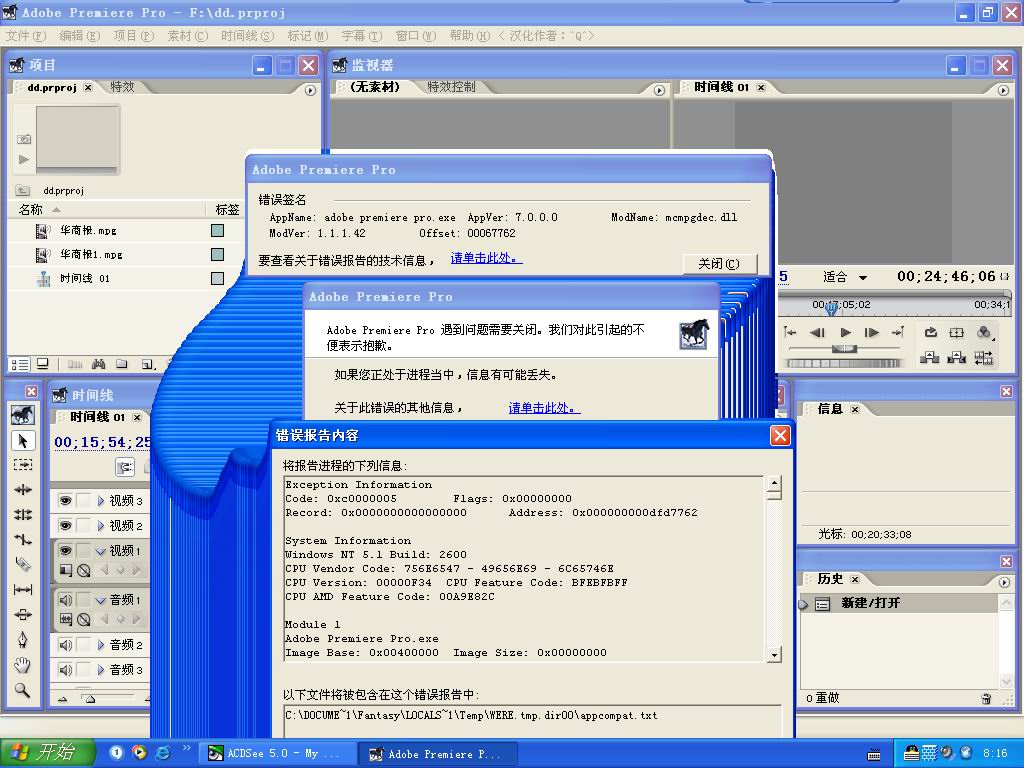Expand the 视频 2 track
The width and height of the screenshot is (1024, 768).
tap(101, 526)
